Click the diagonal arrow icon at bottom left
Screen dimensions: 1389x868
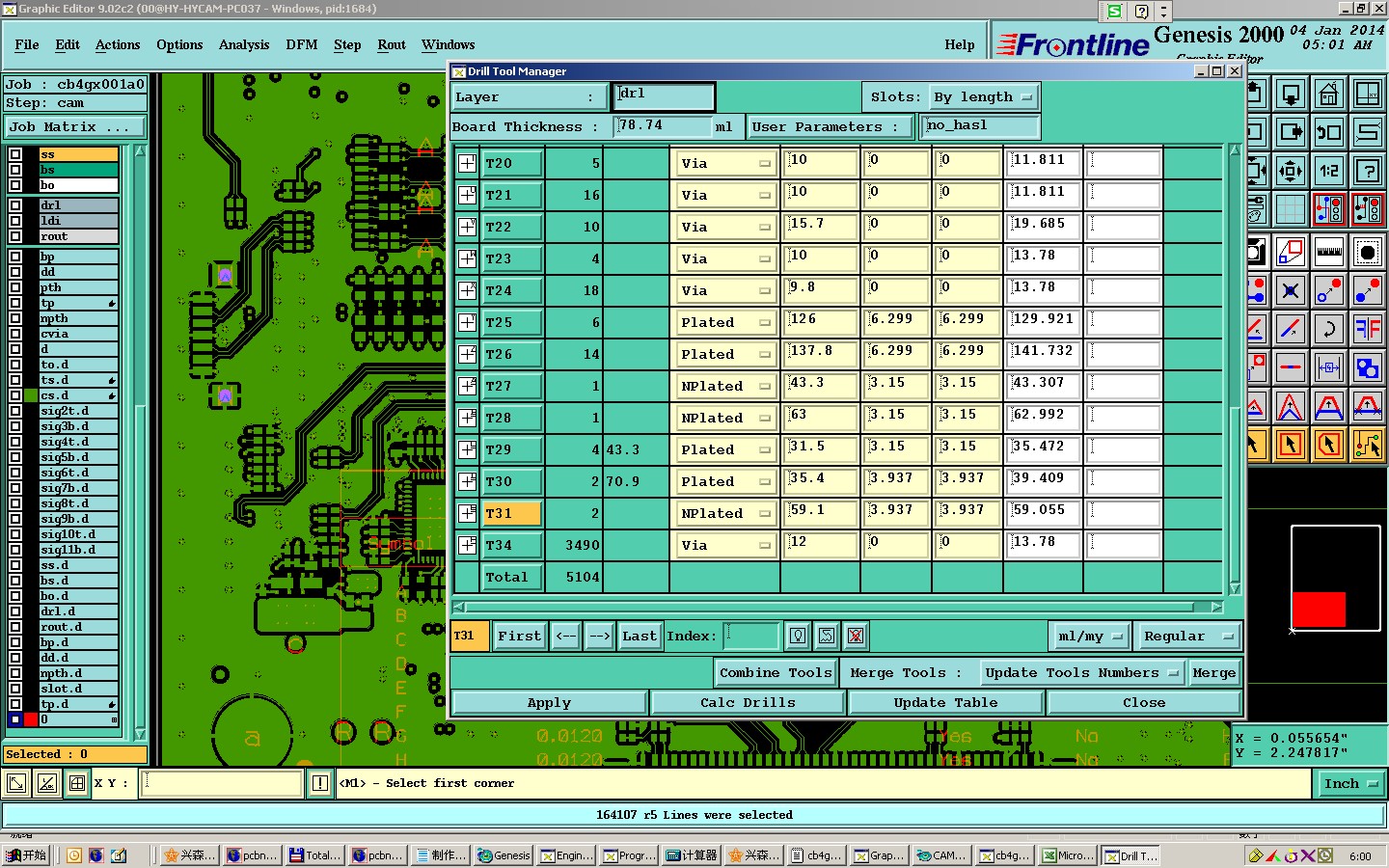(15, 783)
